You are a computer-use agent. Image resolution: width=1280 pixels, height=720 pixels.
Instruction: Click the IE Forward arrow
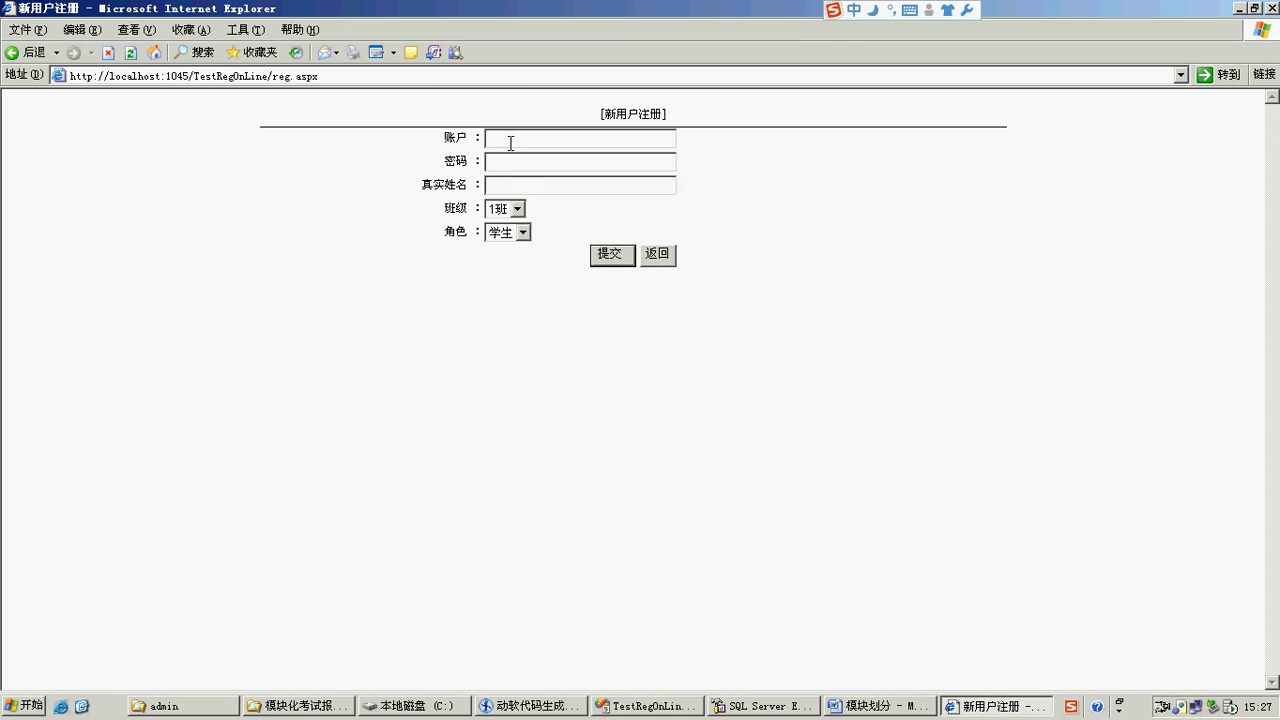point(73,53)
